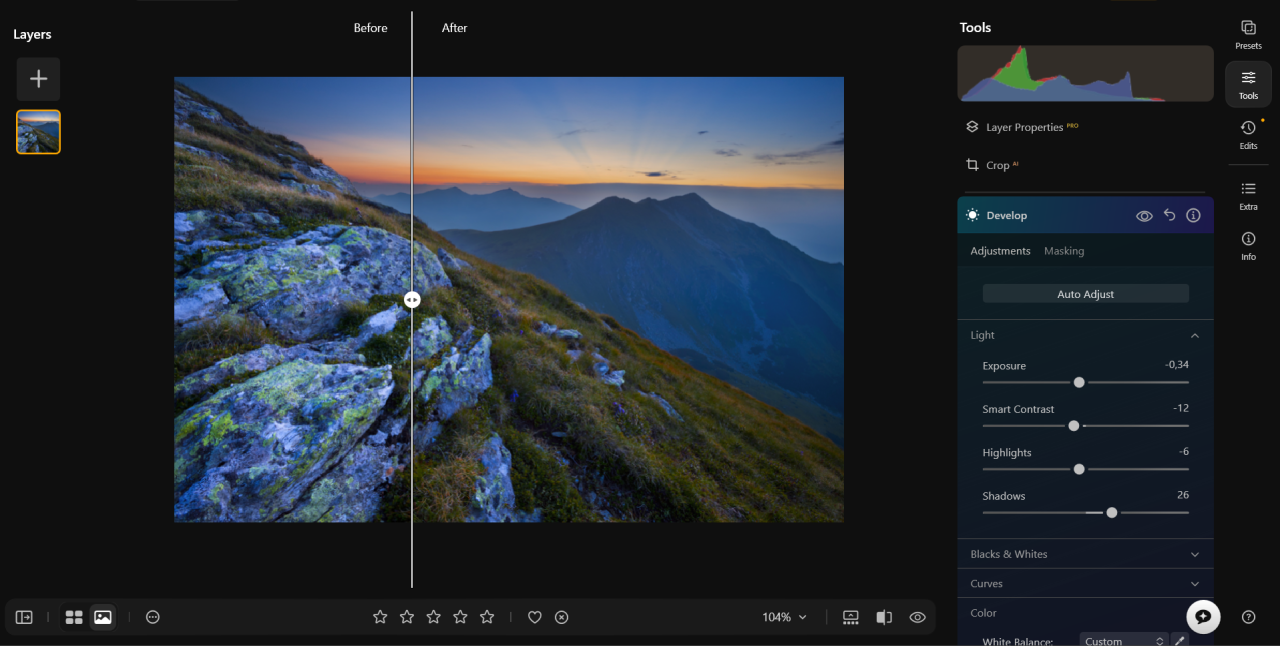Collapse the Light section

1194,336
